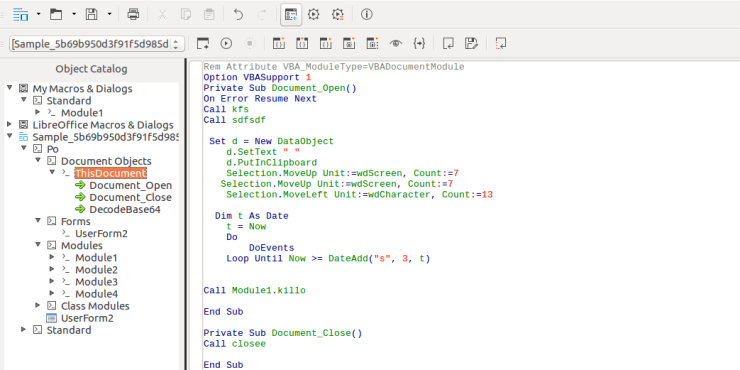The width and height of the screenshot is (740, 370).
Task: Collapse the ThisDocument node arrow
Action: click(x=52, y=172)
